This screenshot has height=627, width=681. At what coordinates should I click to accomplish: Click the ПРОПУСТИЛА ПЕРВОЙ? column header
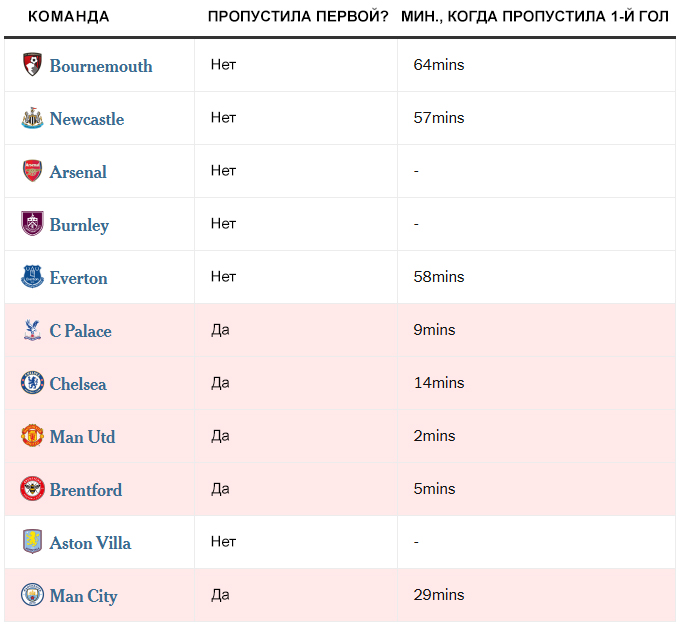pyautogui.click(x=298, y=16)
